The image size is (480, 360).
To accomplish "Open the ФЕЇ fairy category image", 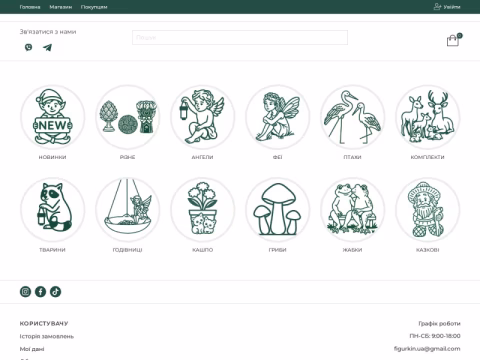I will coord(277,117).
